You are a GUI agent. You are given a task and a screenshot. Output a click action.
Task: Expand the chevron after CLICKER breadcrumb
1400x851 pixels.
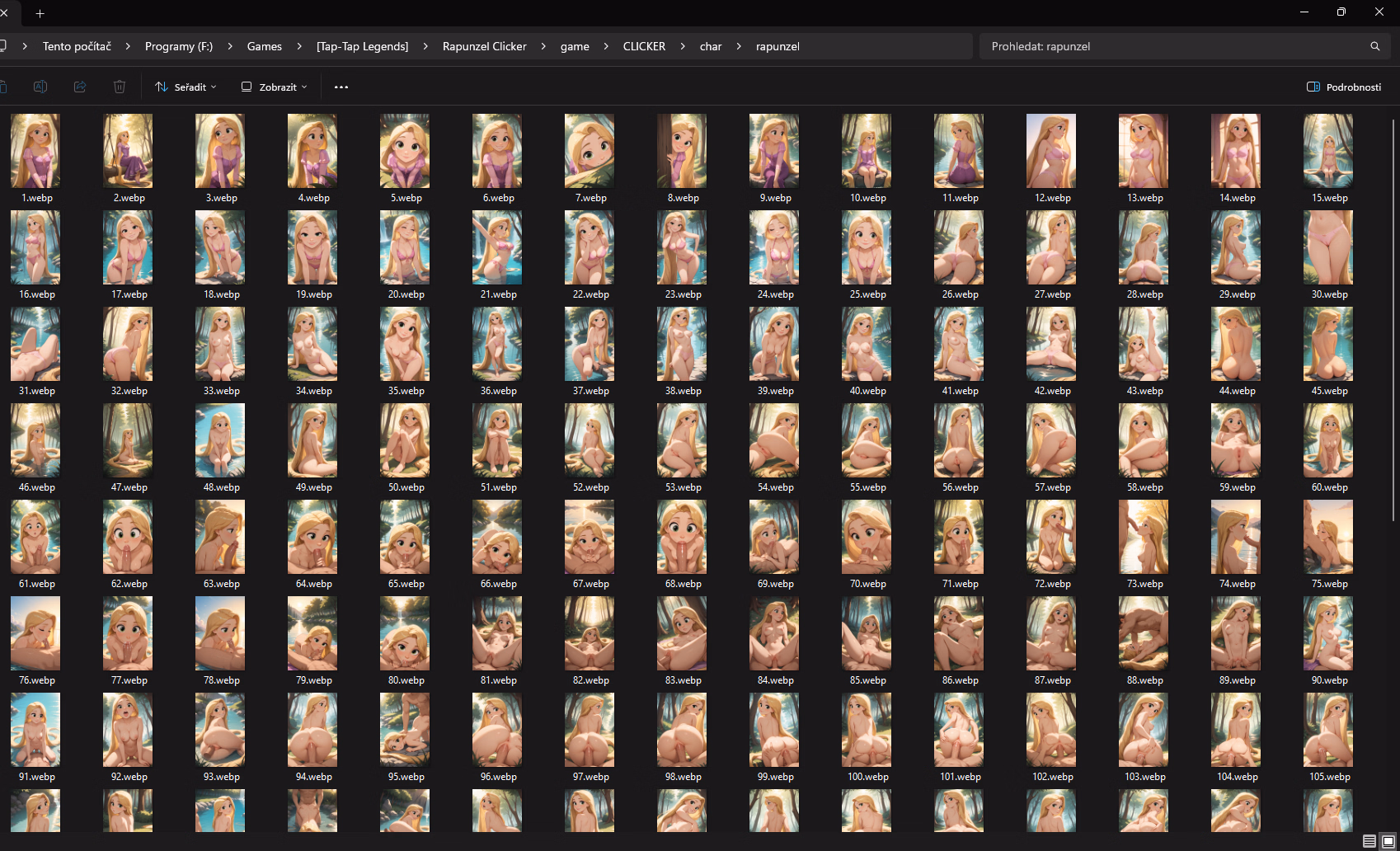point(683,46)
